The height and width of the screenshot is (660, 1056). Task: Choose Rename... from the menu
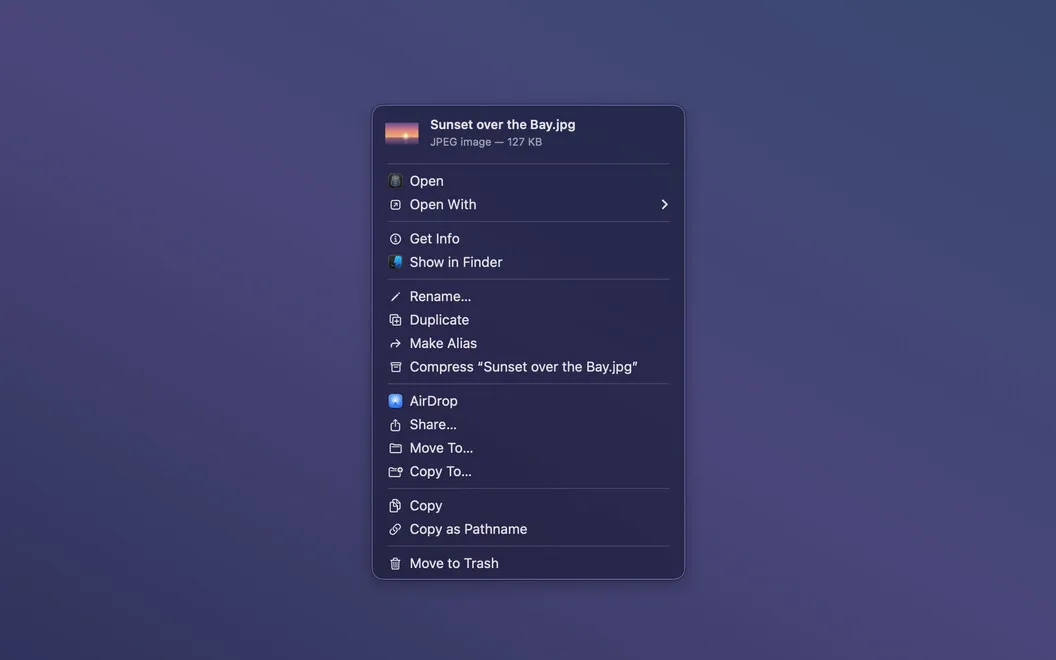click(528, 296)
